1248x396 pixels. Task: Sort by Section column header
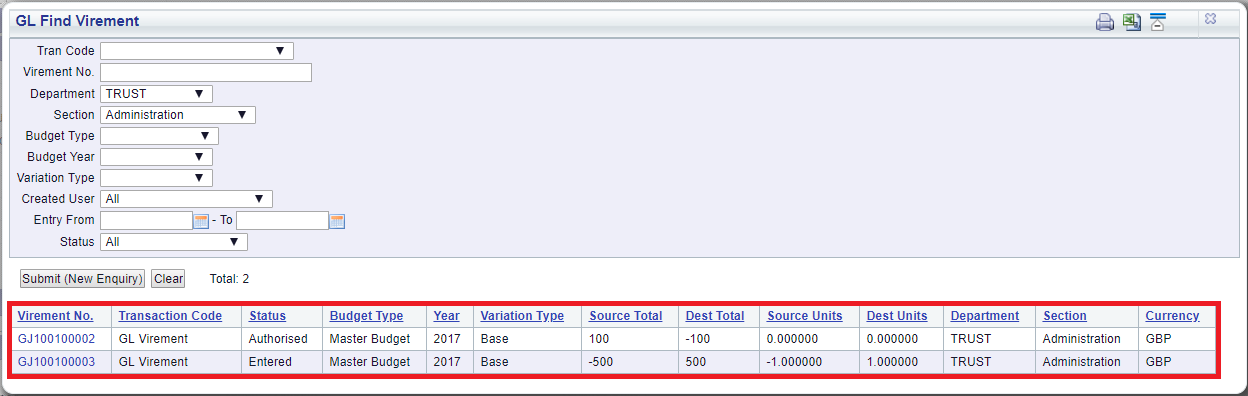(x=1064, y=316)
